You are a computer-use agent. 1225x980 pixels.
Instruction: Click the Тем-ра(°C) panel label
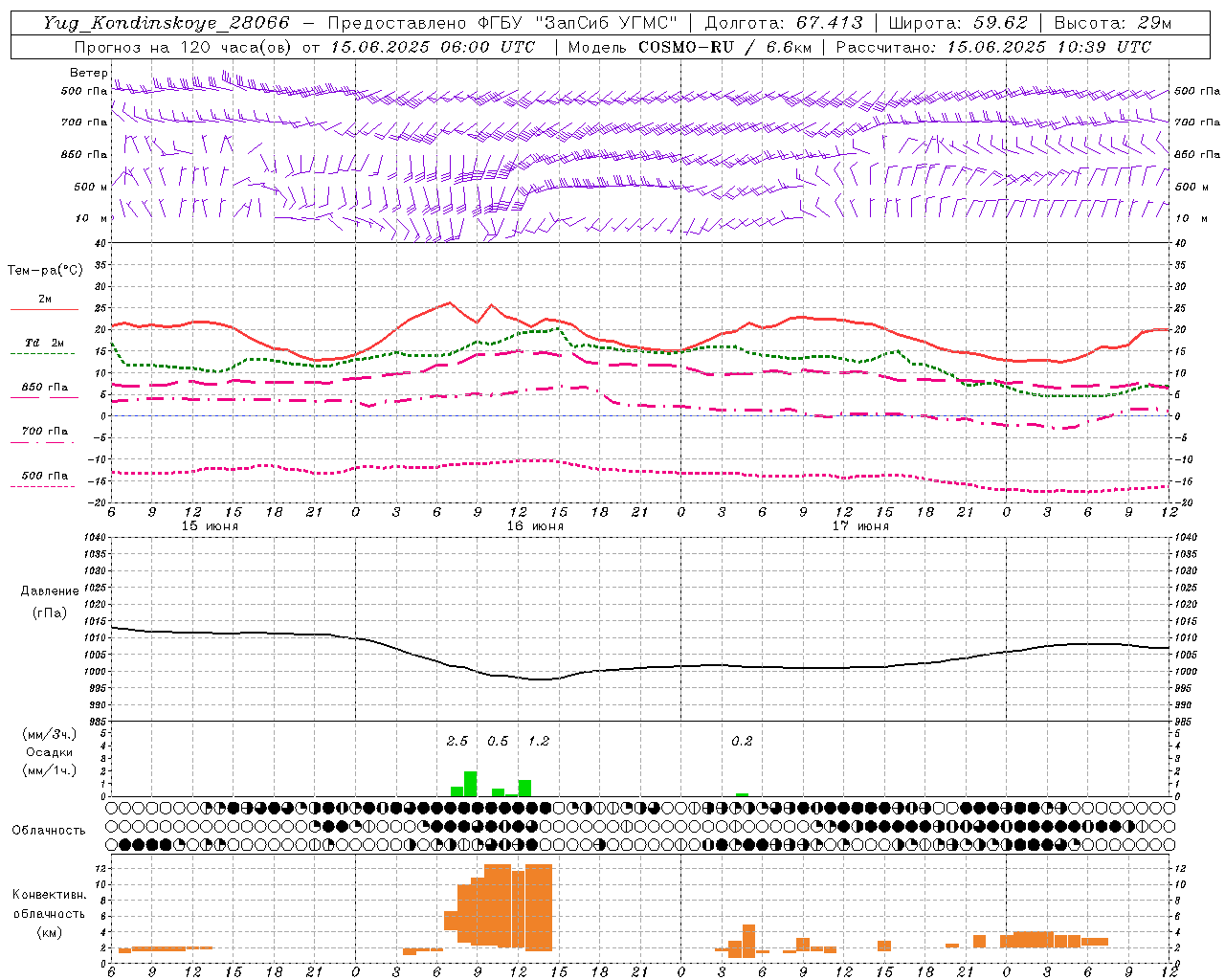click(x=45, y=271)
